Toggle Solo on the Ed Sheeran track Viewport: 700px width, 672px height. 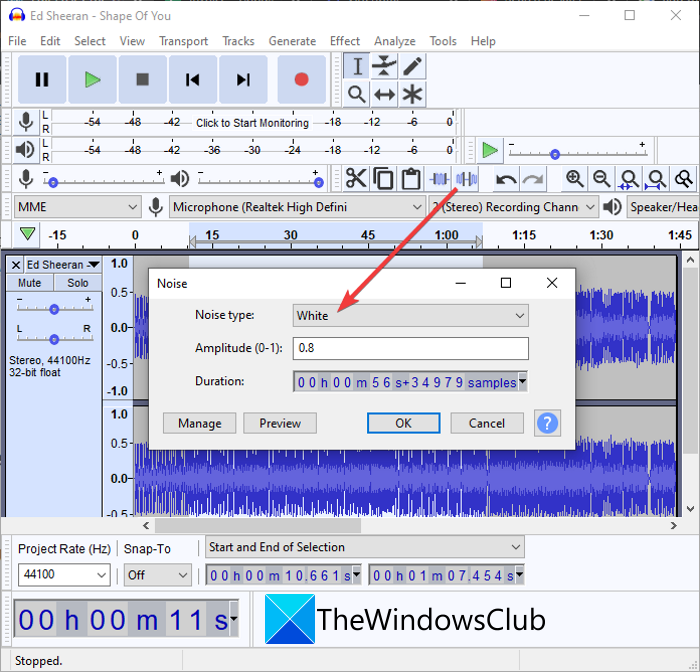tap(78, 283)
